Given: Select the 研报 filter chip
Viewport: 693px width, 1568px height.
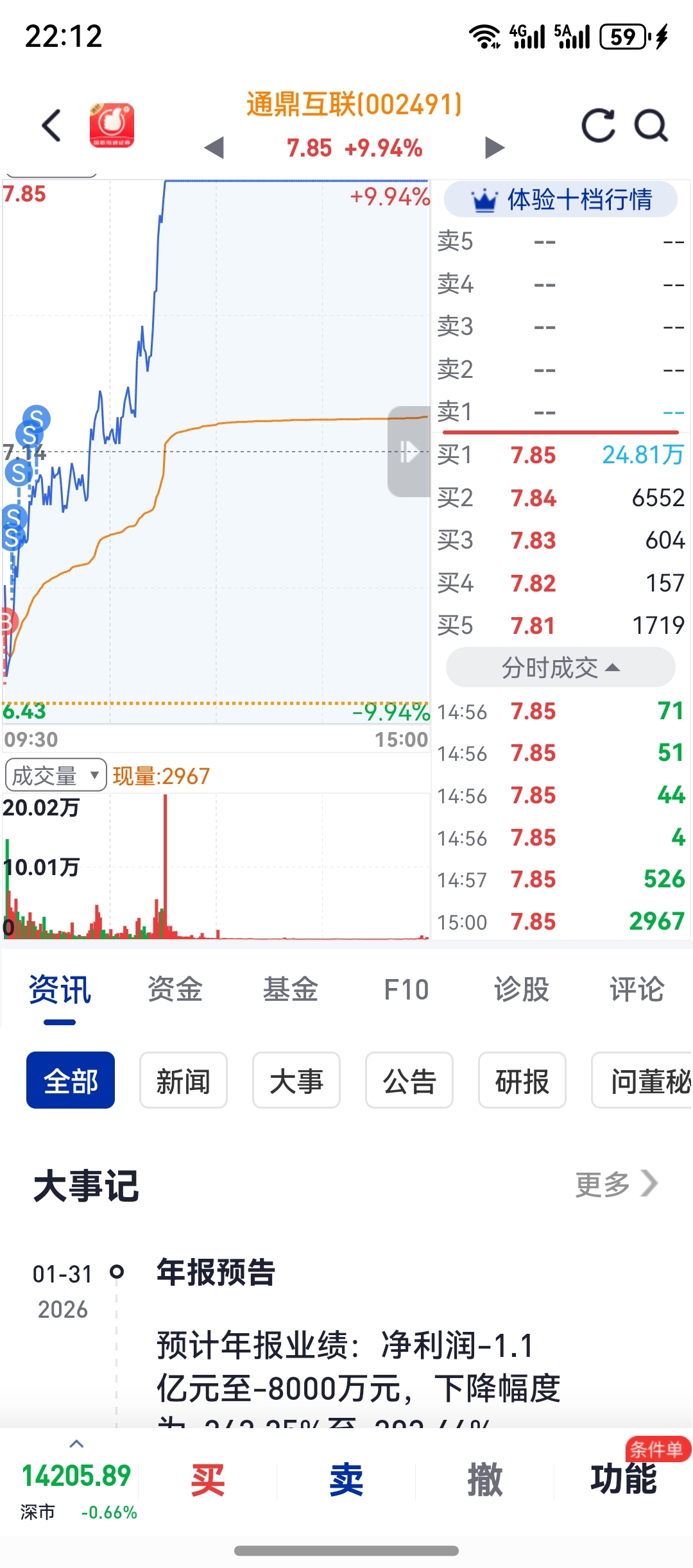Looking at the screenshot, I should [x=522, y=1080].
